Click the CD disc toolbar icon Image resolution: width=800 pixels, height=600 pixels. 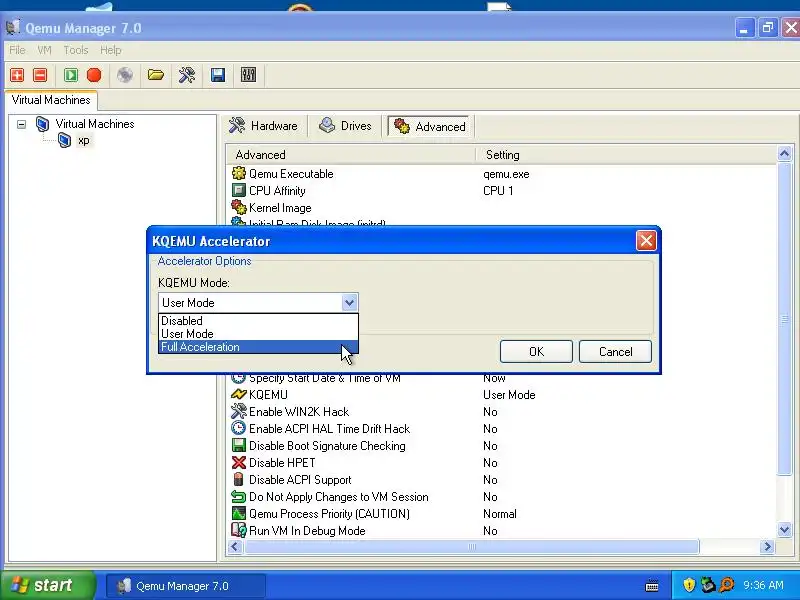point(125,75)
